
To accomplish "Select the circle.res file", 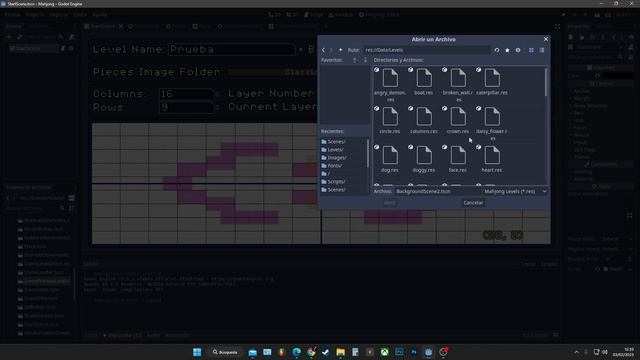I will (390, 121).
